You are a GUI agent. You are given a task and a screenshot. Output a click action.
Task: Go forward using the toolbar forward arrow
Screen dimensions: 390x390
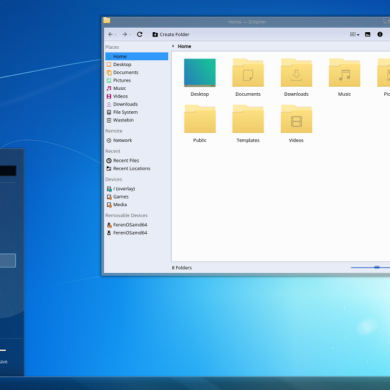click(124, 34)
